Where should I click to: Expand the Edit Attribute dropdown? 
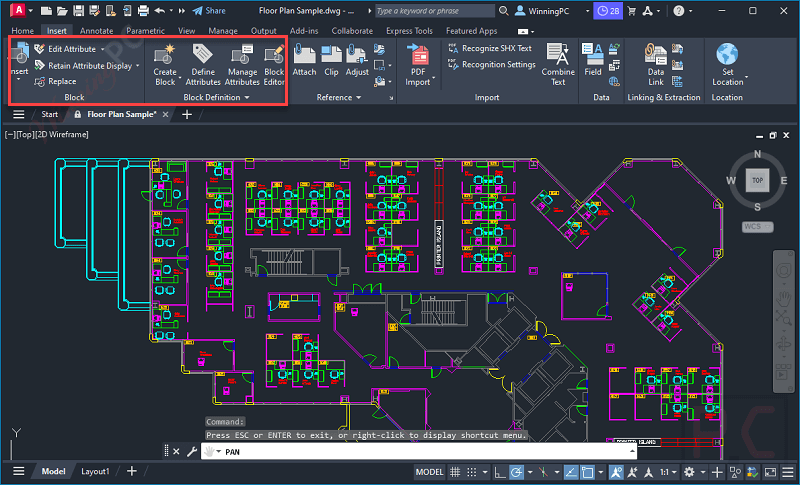[103, 49]
